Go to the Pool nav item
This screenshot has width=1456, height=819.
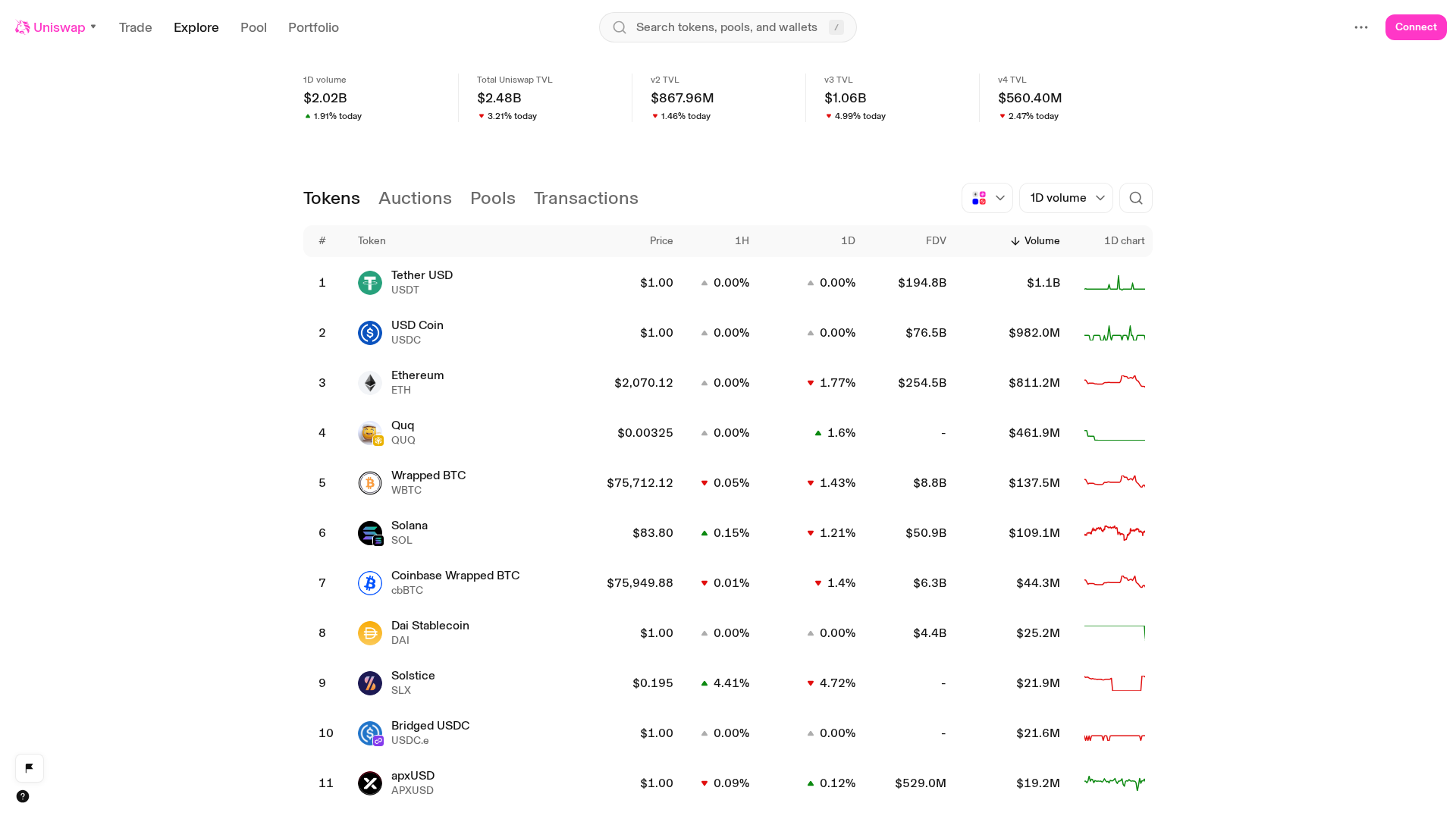(253, 27)
